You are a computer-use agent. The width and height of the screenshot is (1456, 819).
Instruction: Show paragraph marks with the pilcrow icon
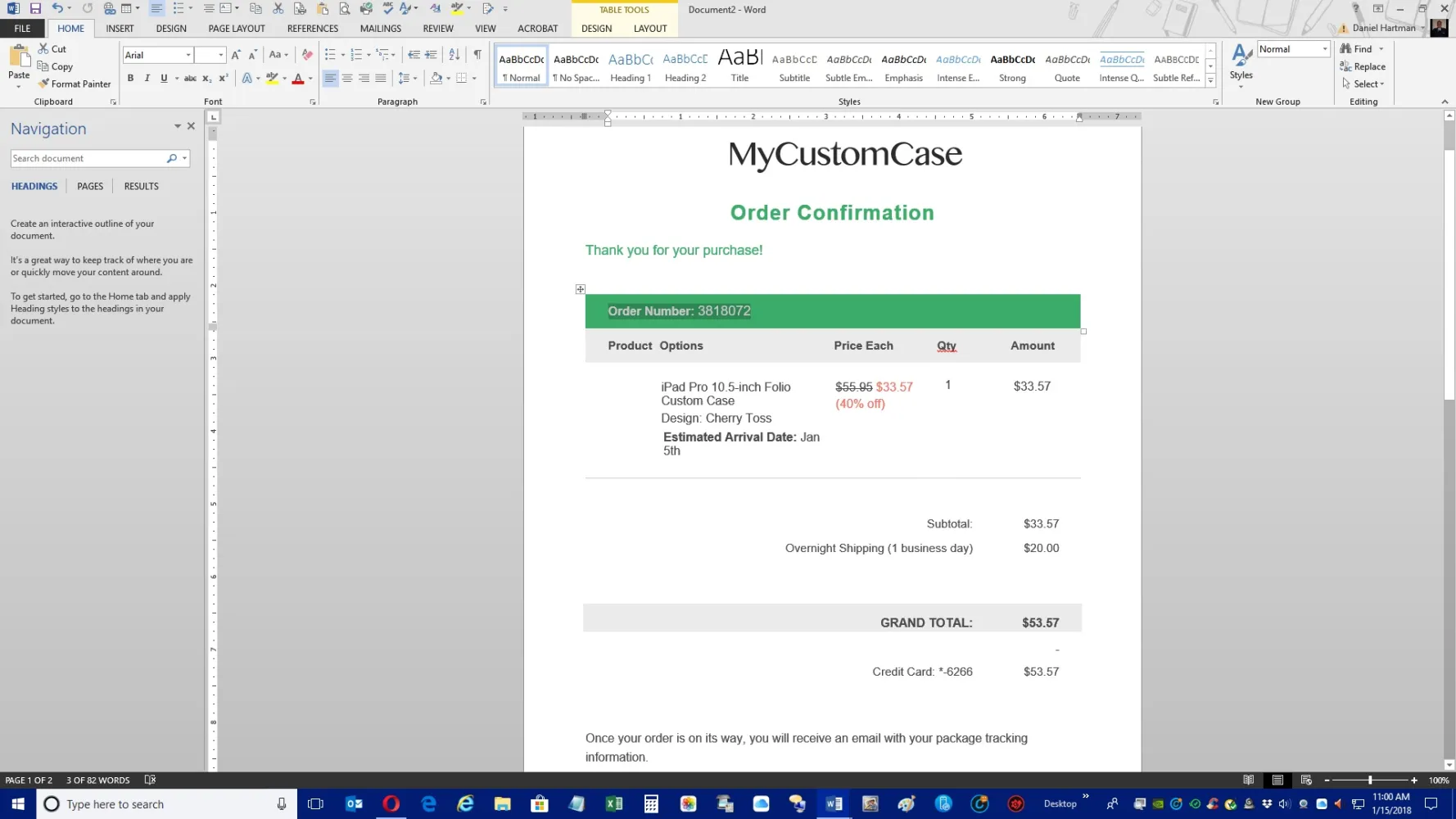[x=477, y=55]
